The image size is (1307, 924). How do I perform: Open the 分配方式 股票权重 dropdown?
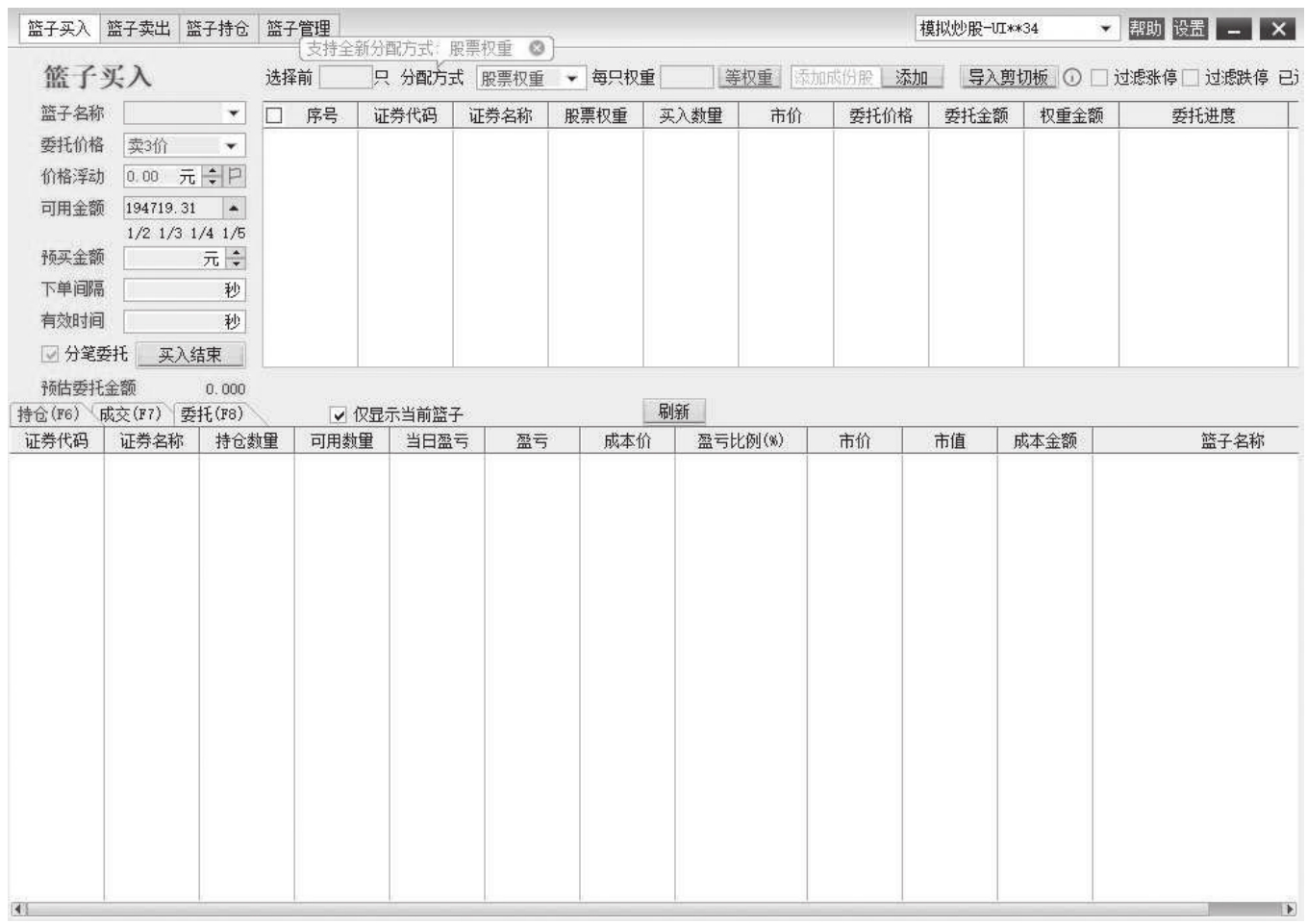[x=572, y=78]
